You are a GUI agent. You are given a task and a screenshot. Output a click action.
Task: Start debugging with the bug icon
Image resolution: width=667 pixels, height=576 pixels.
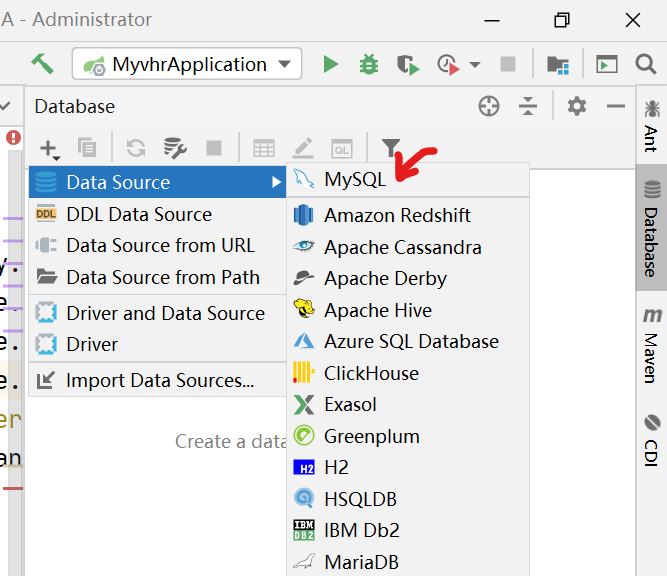click(368, 65)
